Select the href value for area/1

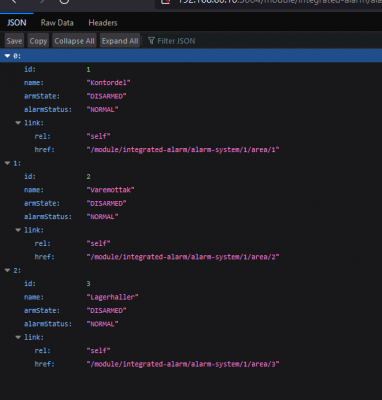[x=183, y=150]
